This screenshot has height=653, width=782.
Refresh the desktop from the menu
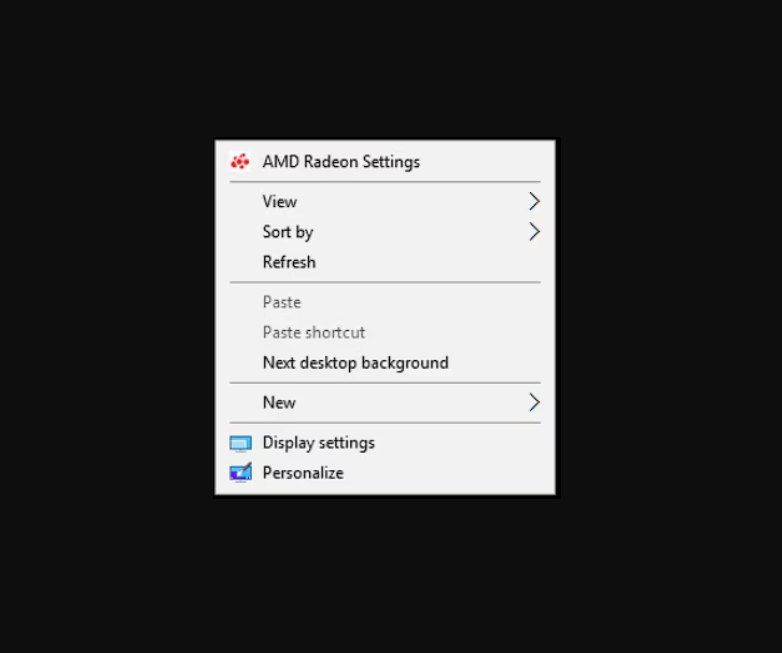(289, 262)
